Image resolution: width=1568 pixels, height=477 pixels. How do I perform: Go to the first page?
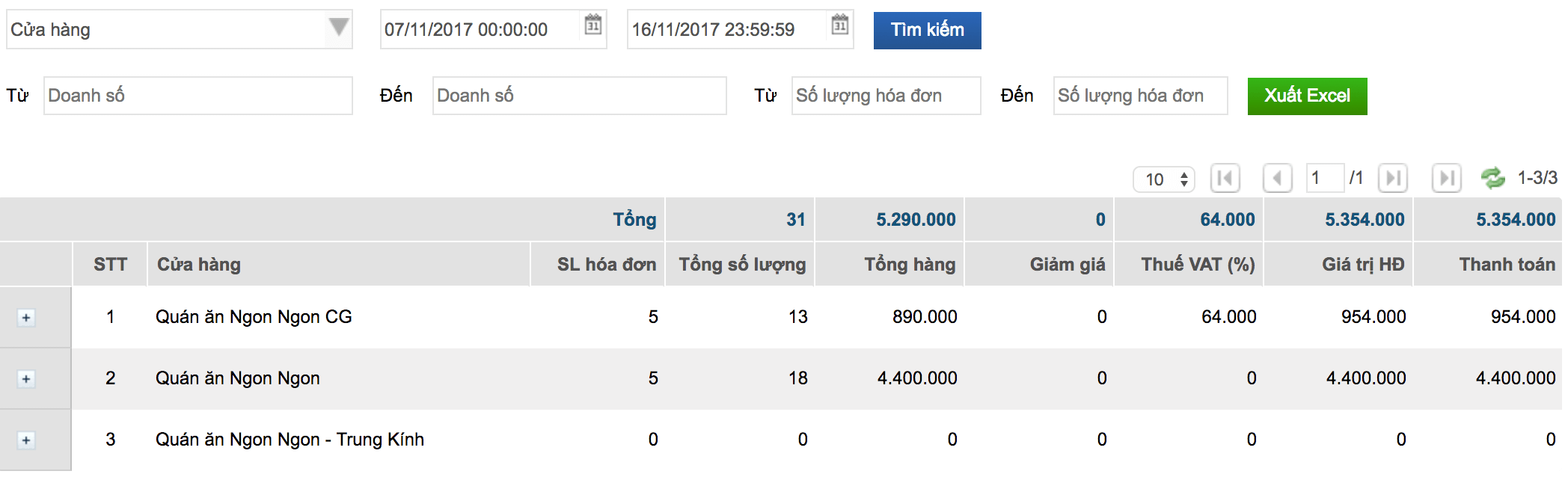tap(1225, 178)
